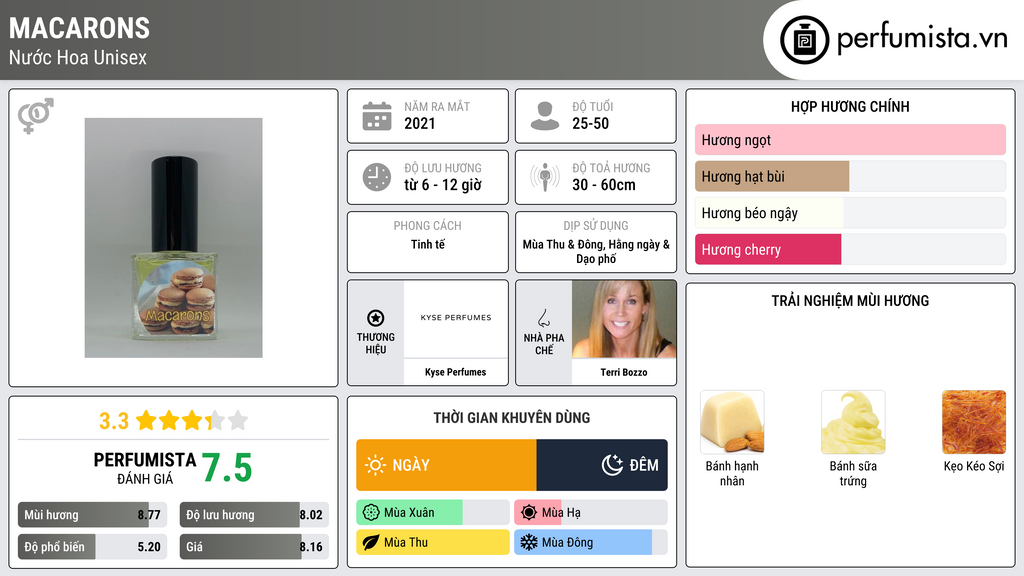Click the Độ lưu hương 8.02 score bar
This screenshot has width=1024, height=576.
click(x=254, y=515)
